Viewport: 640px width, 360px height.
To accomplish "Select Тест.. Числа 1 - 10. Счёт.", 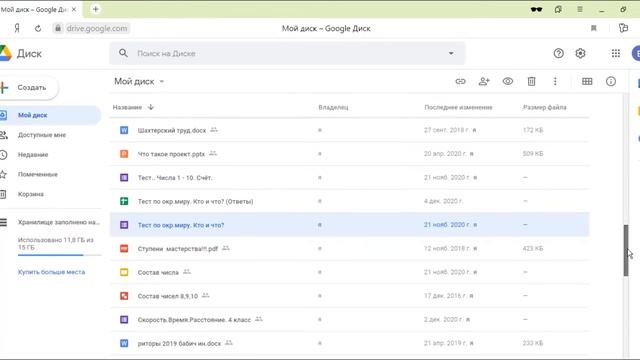I will tap(349, 178).
